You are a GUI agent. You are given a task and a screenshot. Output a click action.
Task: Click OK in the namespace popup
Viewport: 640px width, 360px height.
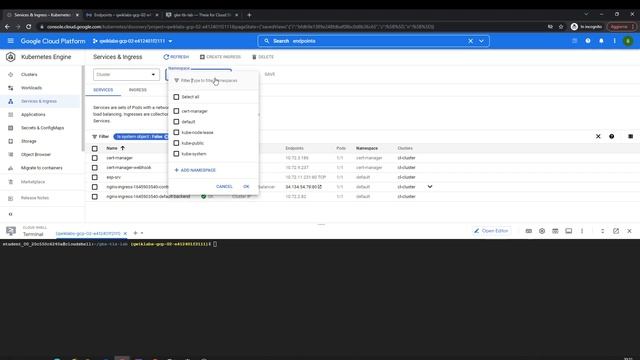click(x=246, y=187)
